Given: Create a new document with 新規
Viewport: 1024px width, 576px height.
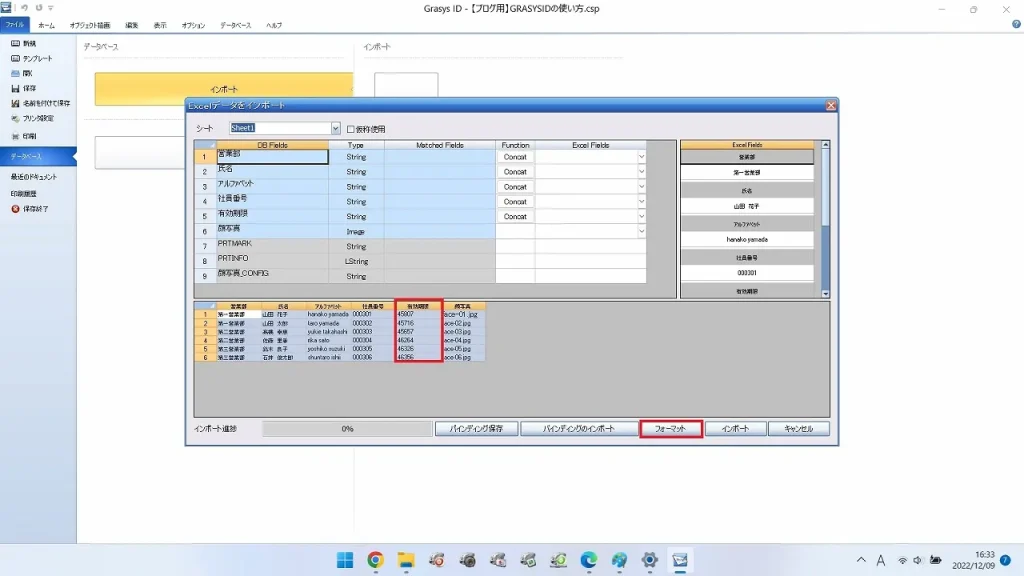Looking at the screenshot, I should click(24, 43).
